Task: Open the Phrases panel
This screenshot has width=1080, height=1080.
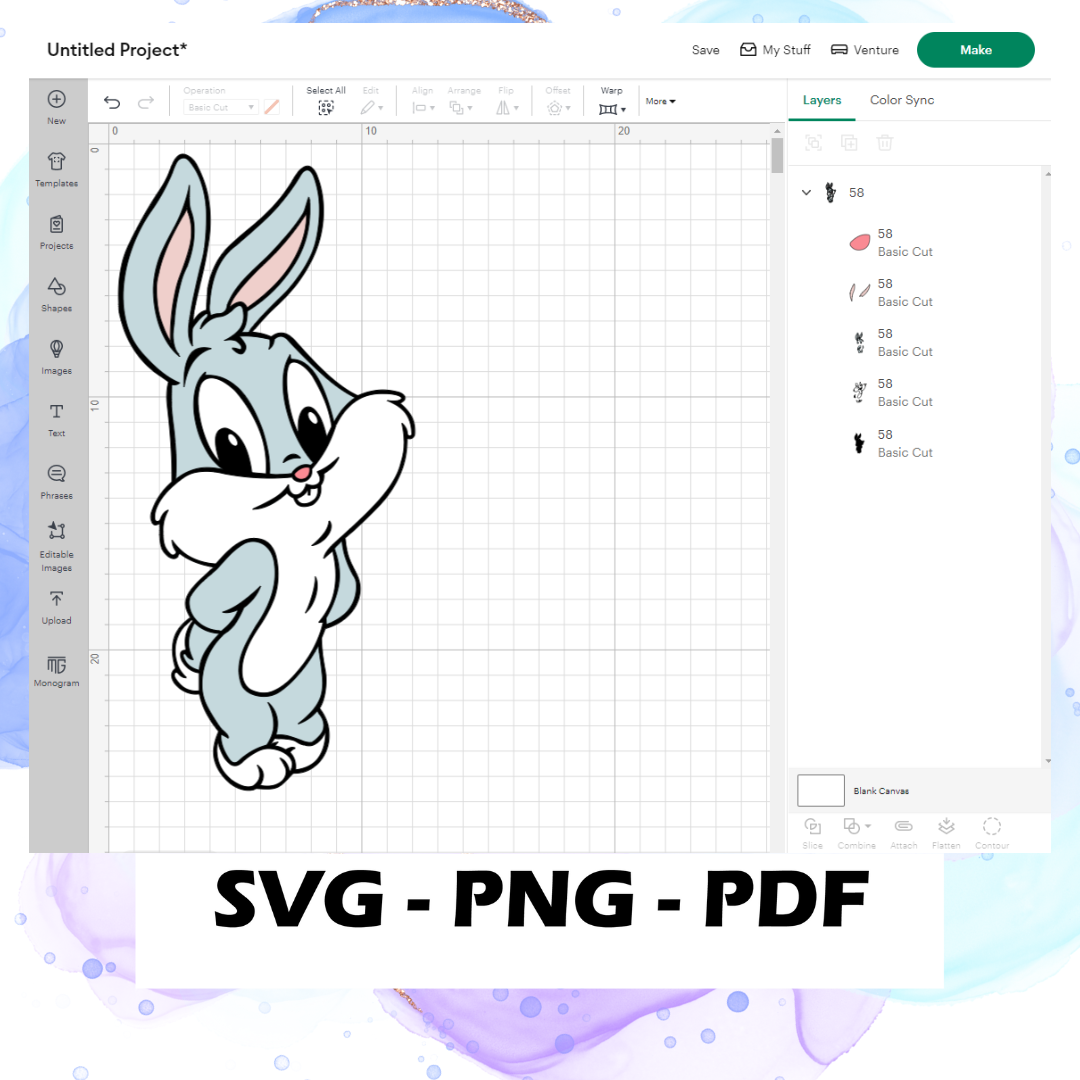Action: click(x=56, y=481)
